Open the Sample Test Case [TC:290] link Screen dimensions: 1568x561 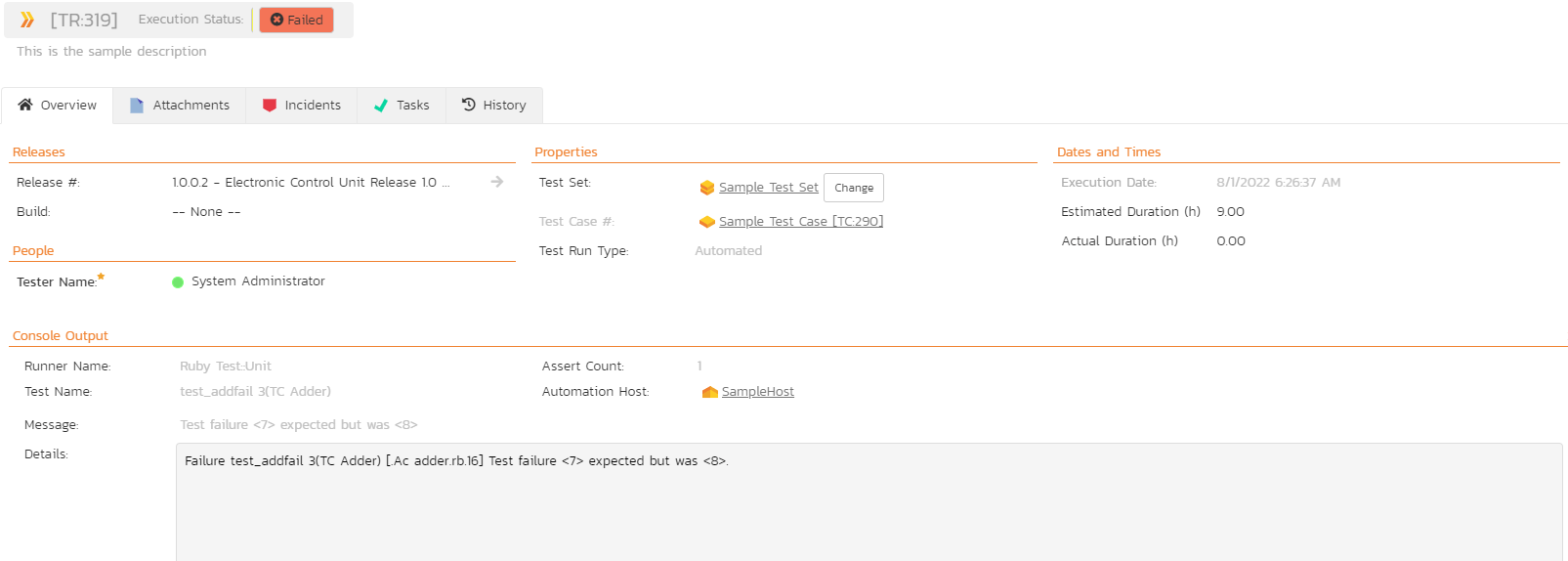(800, 222)
